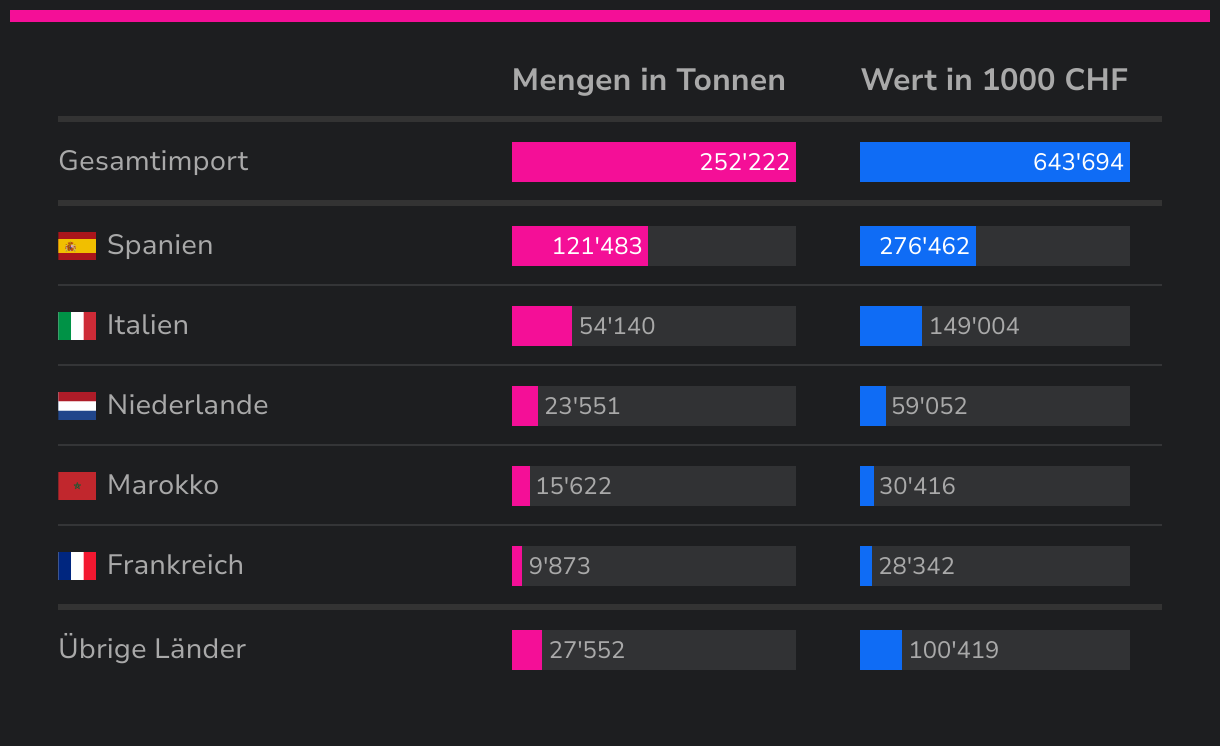Click Italien's tonnage value 54'140

click(617, 326)
